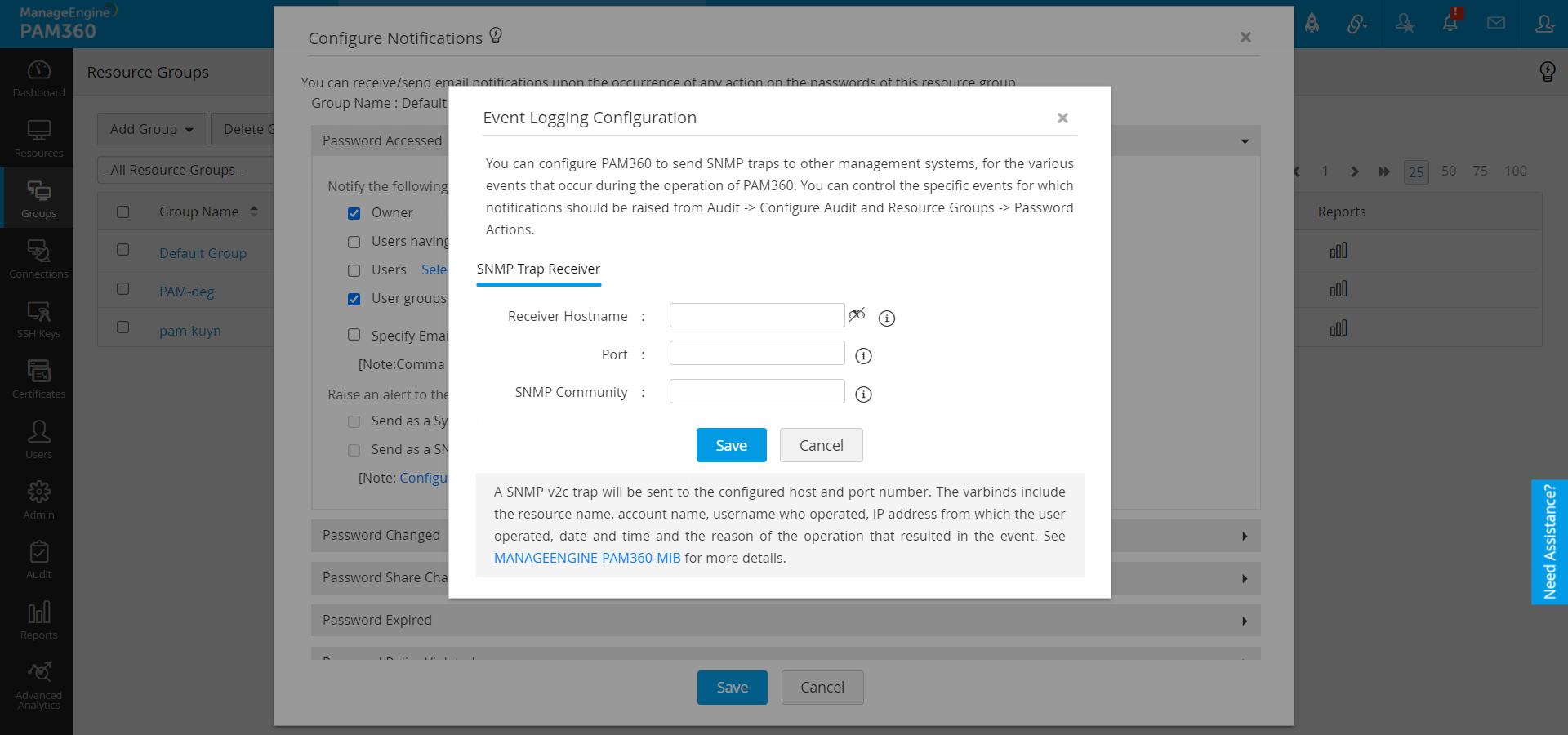This screenshot has width=1568, height=735.
Task: Check the Users checkbox
Action: (354, 270)
